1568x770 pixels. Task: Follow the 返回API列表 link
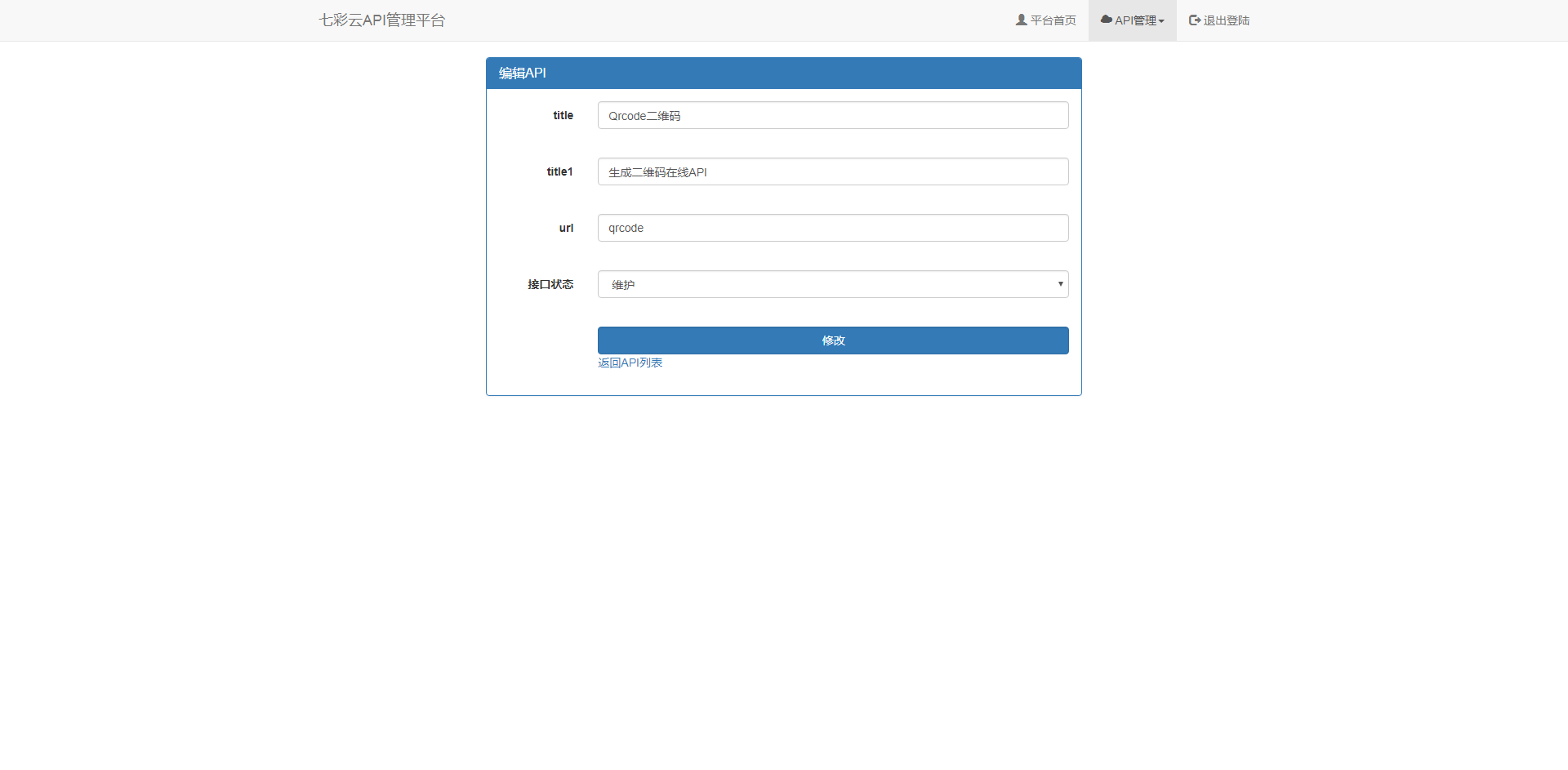point(630,363)
